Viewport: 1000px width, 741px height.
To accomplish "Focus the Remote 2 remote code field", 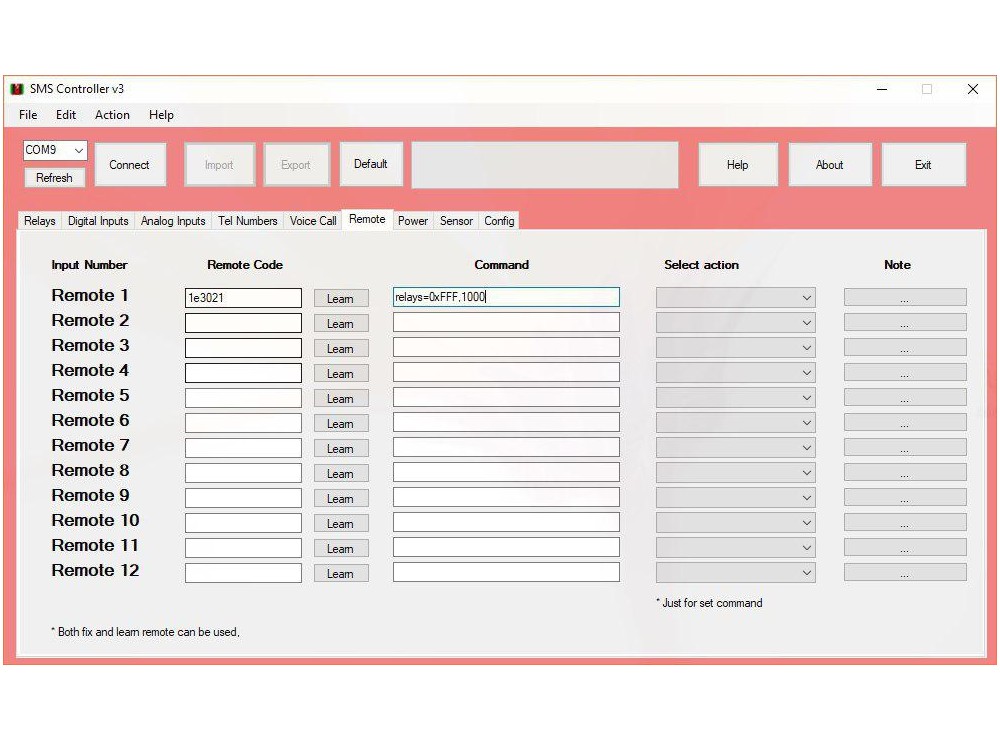I will (243, 323).
